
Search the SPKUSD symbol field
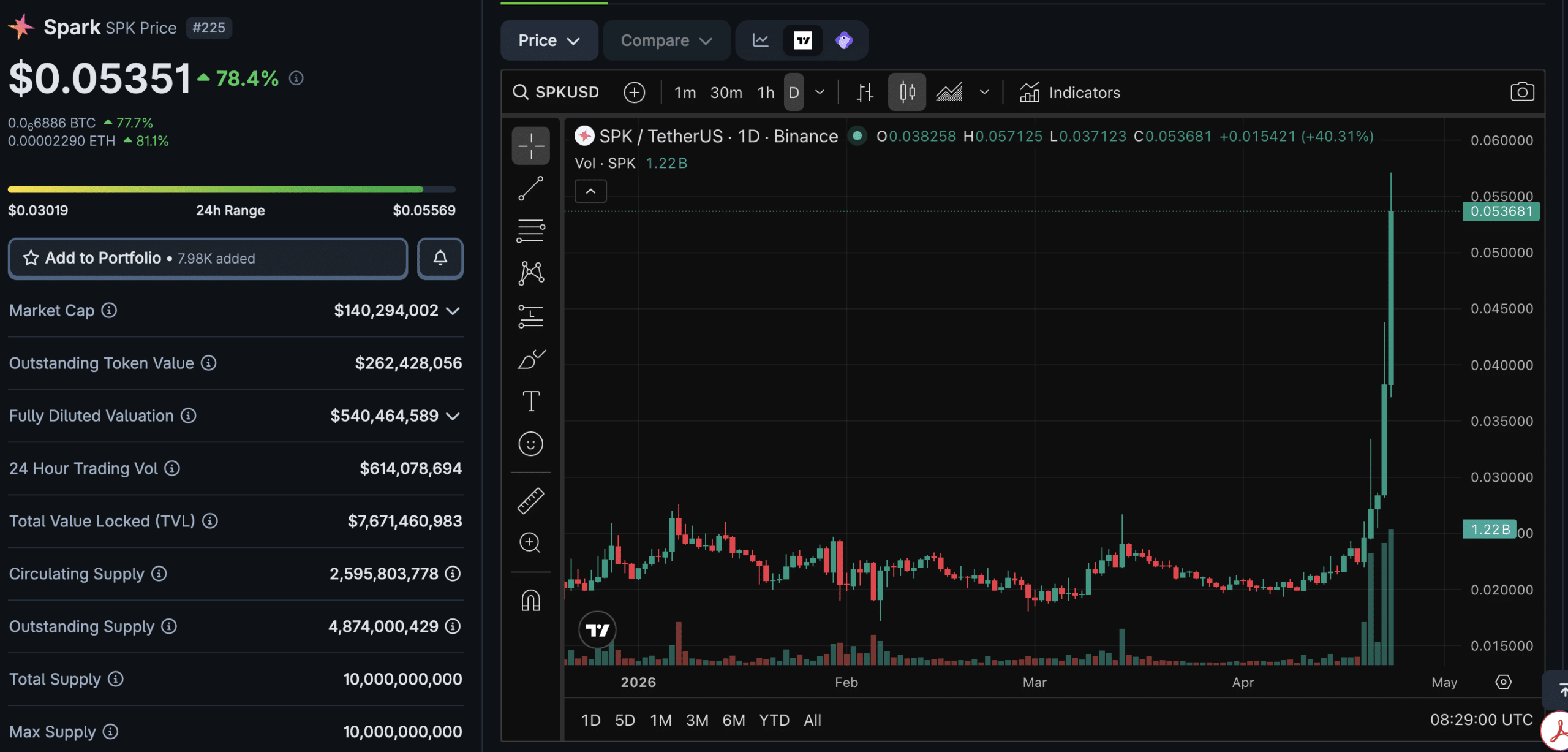556,93
